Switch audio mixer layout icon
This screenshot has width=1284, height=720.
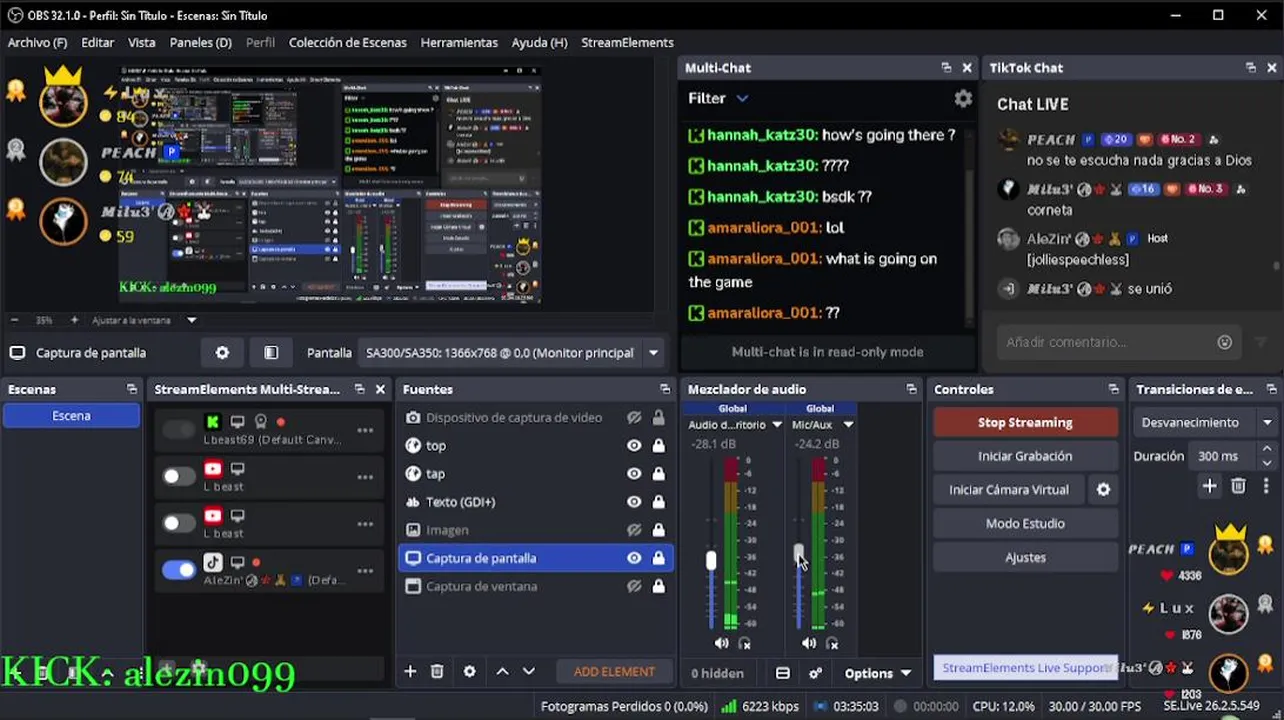click(783, 673)
